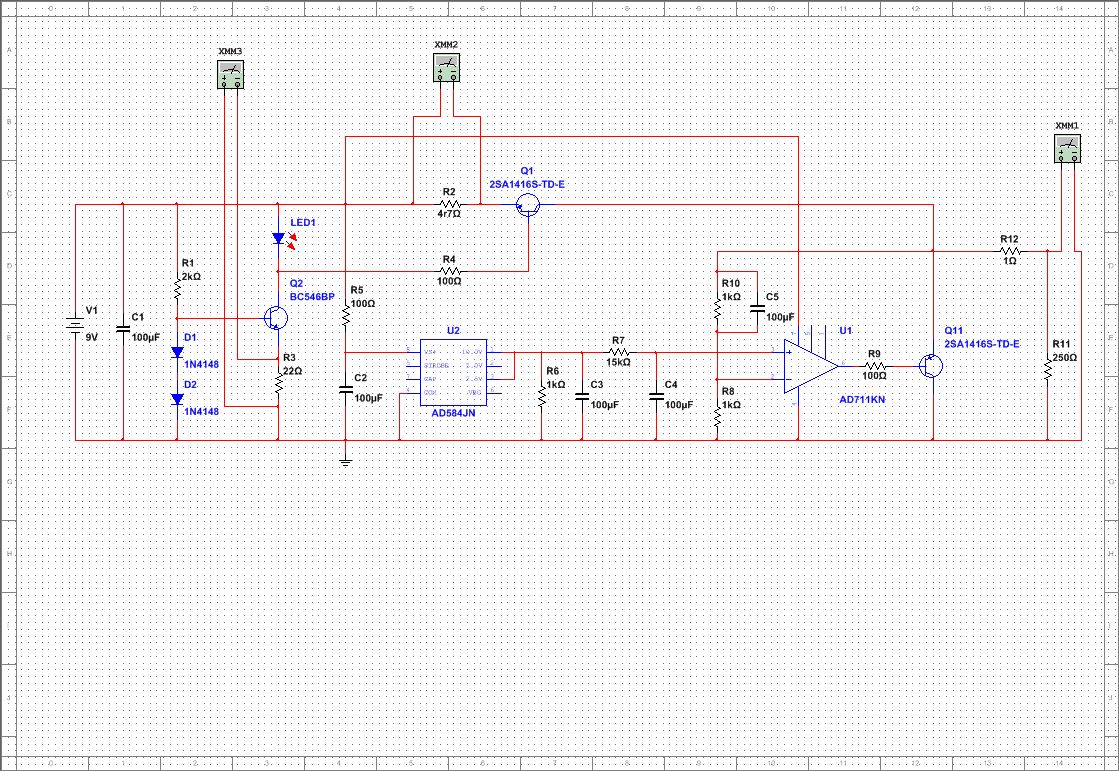Click the U1 AD711KN op-amp triangle
The height and width of the screenshot is (771, 1119).
tap(810, 366)
